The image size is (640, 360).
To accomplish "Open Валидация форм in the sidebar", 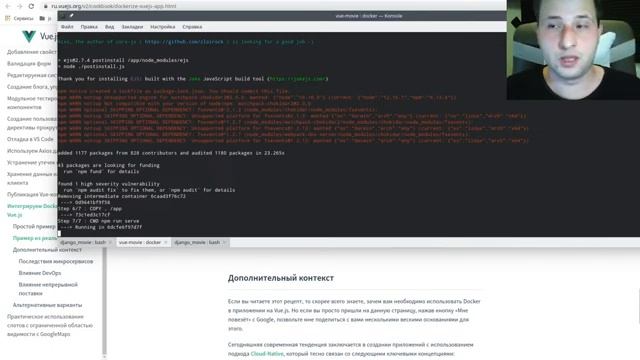I will (x=29, y=64).
